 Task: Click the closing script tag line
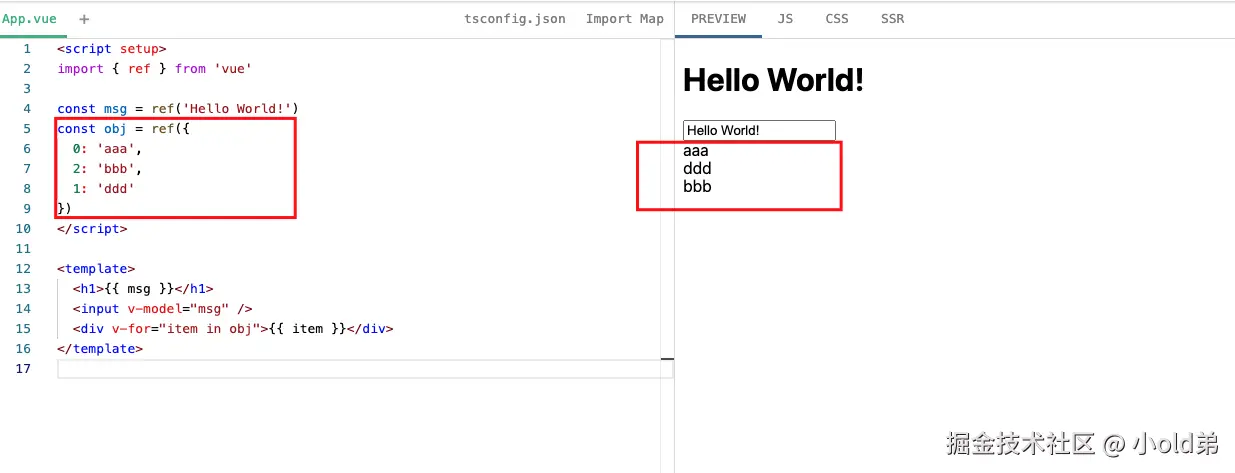click(92, 229)
